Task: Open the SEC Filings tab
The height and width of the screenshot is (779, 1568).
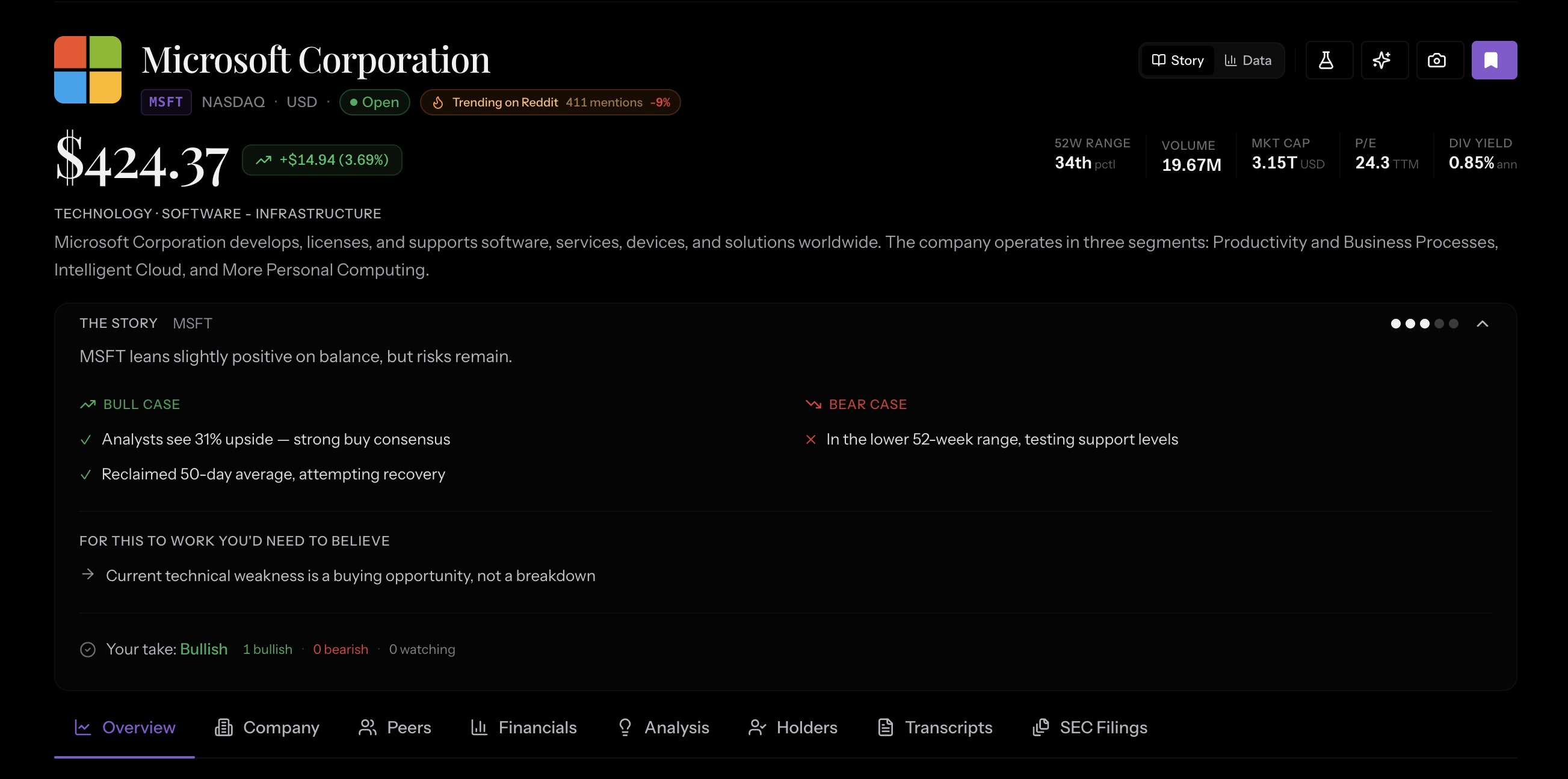Action: pos(1090,728)
